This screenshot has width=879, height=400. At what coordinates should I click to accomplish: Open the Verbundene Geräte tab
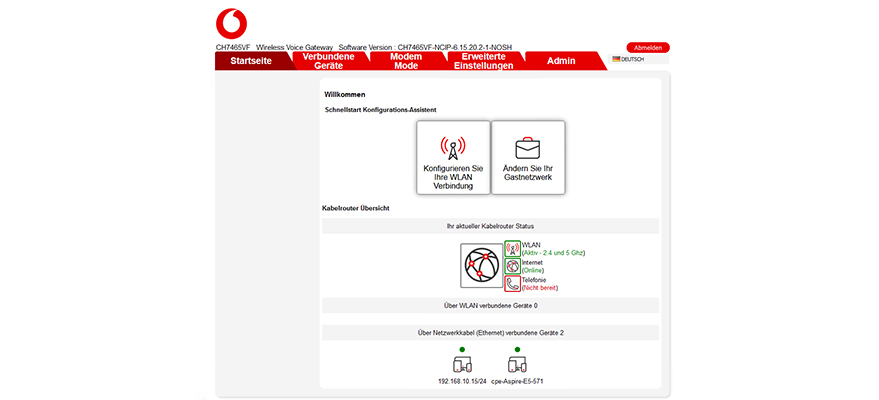[x=328, y=61]
